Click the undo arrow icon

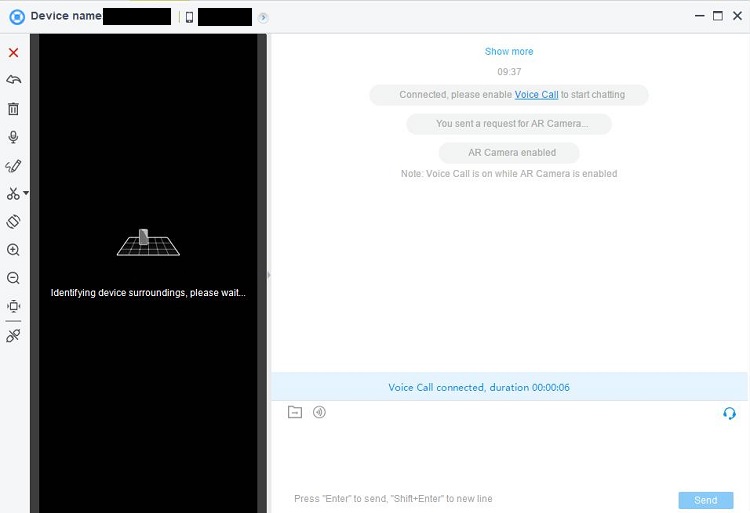tap(13, 80)
